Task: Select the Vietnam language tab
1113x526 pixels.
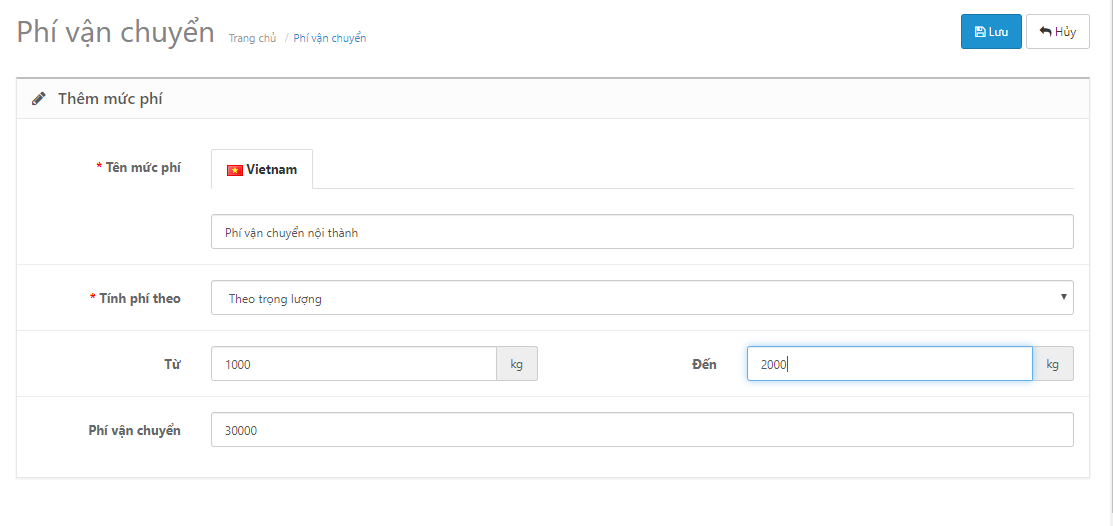Action: (x=262, y=169)
